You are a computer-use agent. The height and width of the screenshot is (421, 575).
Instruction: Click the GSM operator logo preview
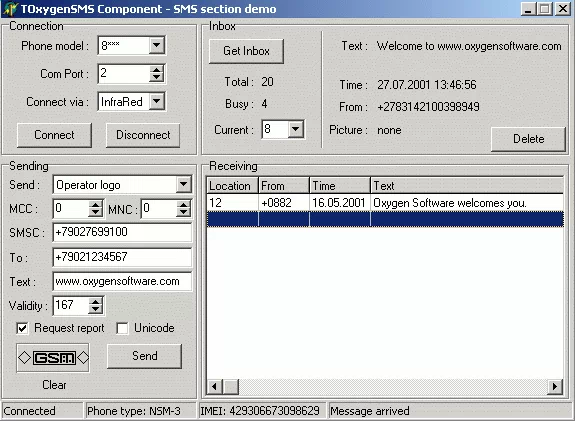[x=53, y=358]
